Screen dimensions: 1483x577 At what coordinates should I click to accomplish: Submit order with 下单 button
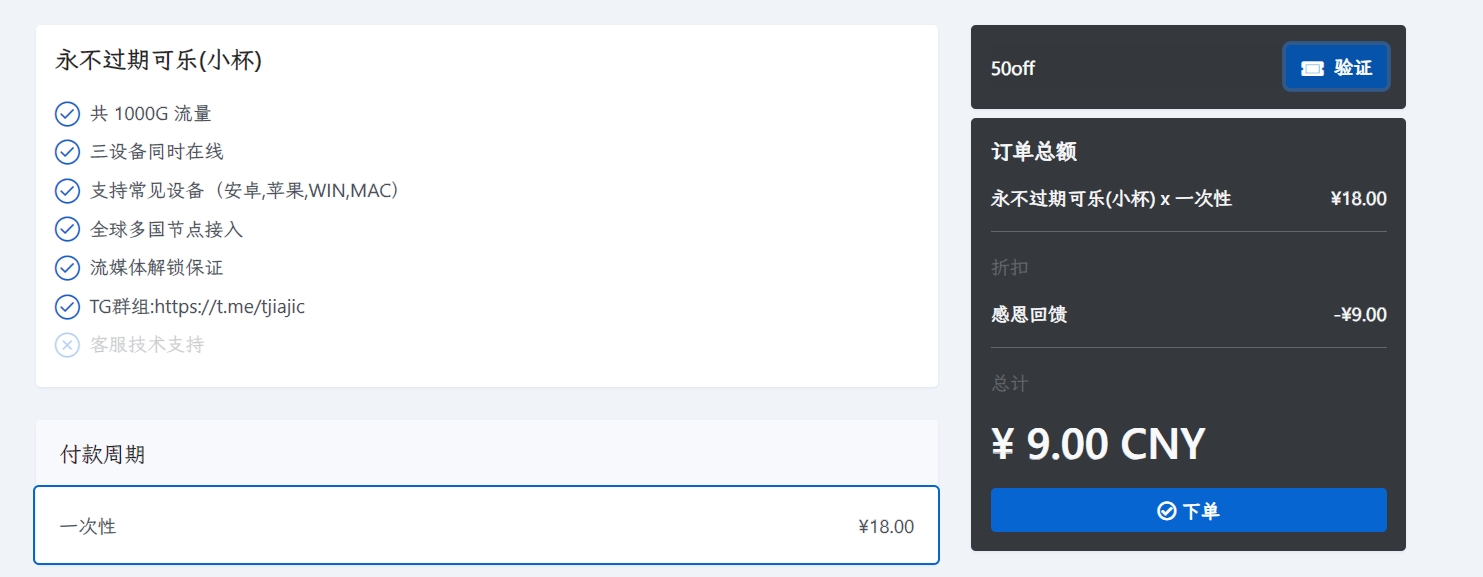click(x=1188, y=510)
